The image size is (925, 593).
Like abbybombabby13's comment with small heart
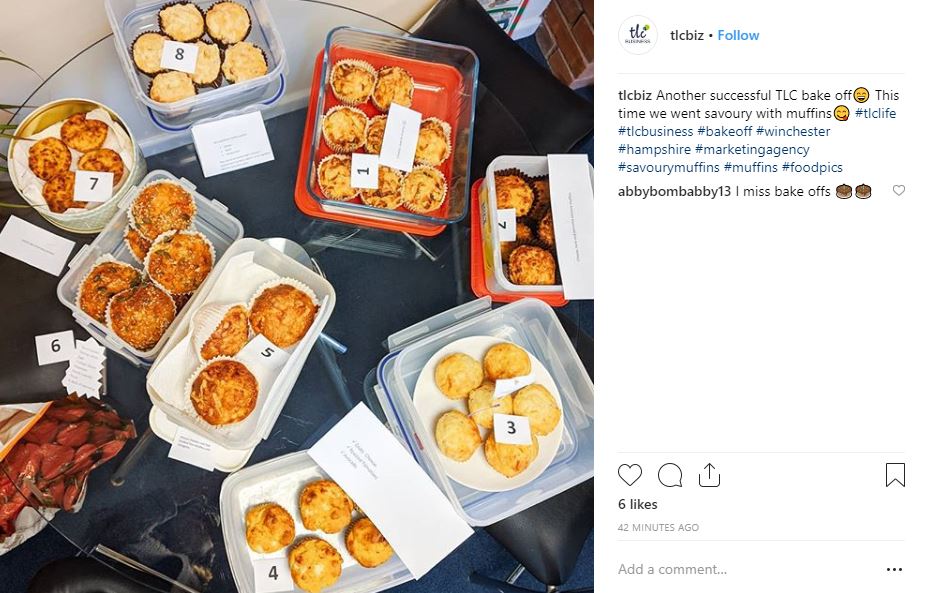[x=898, y=191]
